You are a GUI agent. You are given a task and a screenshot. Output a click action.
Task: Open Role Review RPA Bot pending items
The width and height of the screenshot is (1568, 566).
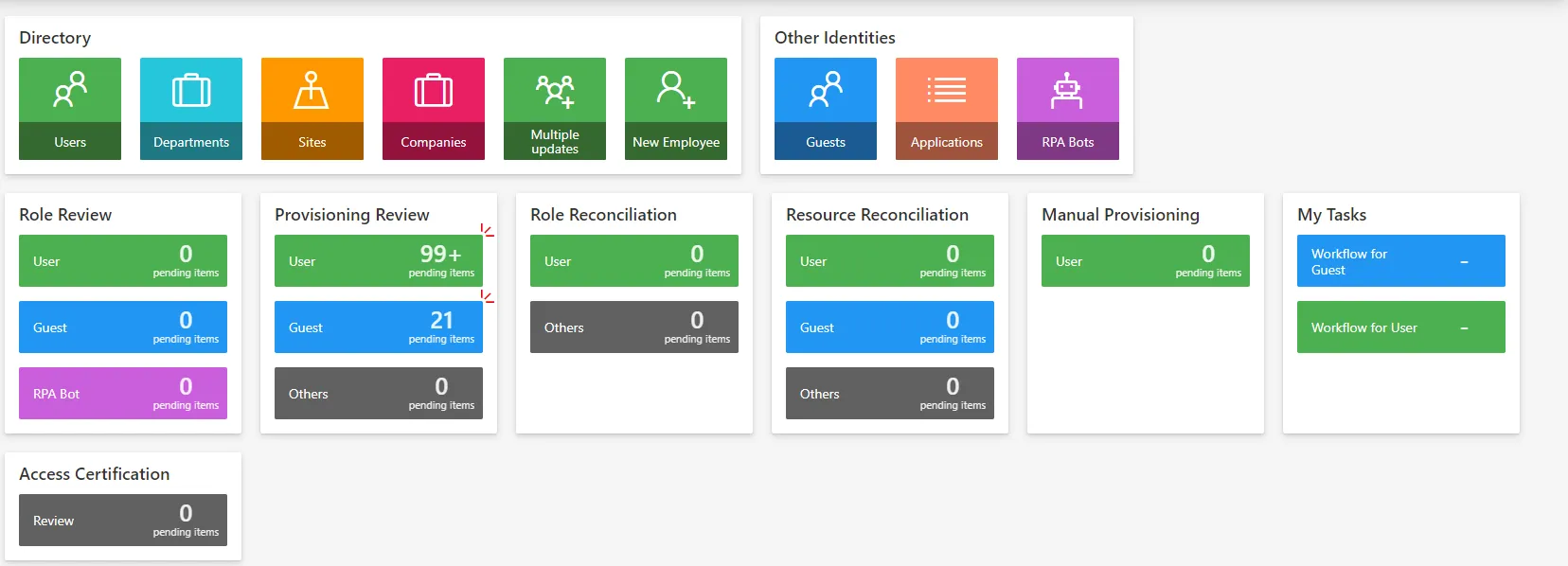pyautogui.click(x=123, y=394)
